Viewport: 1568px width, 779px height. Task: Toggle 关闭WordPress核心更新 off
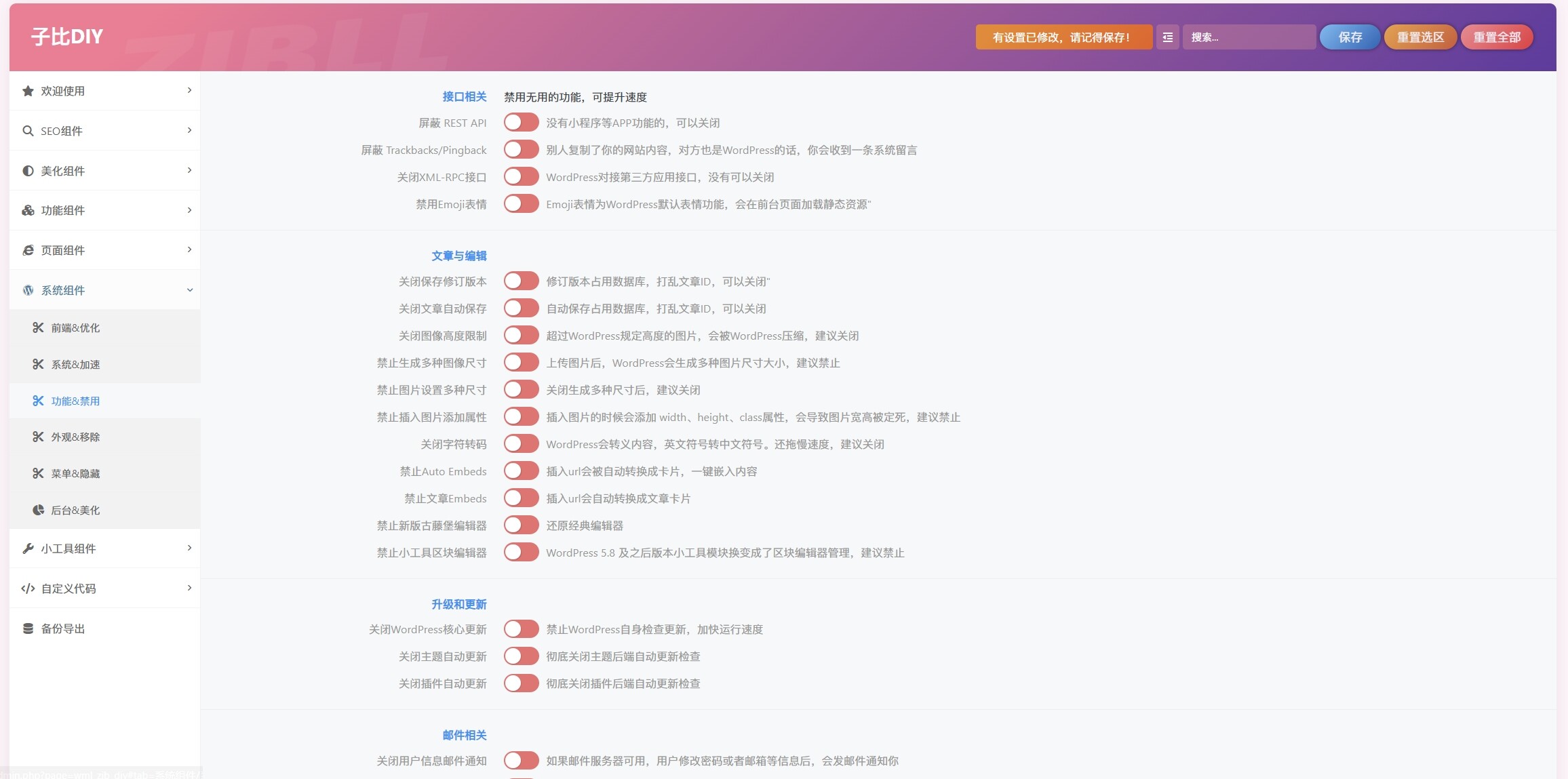point(521,628)
